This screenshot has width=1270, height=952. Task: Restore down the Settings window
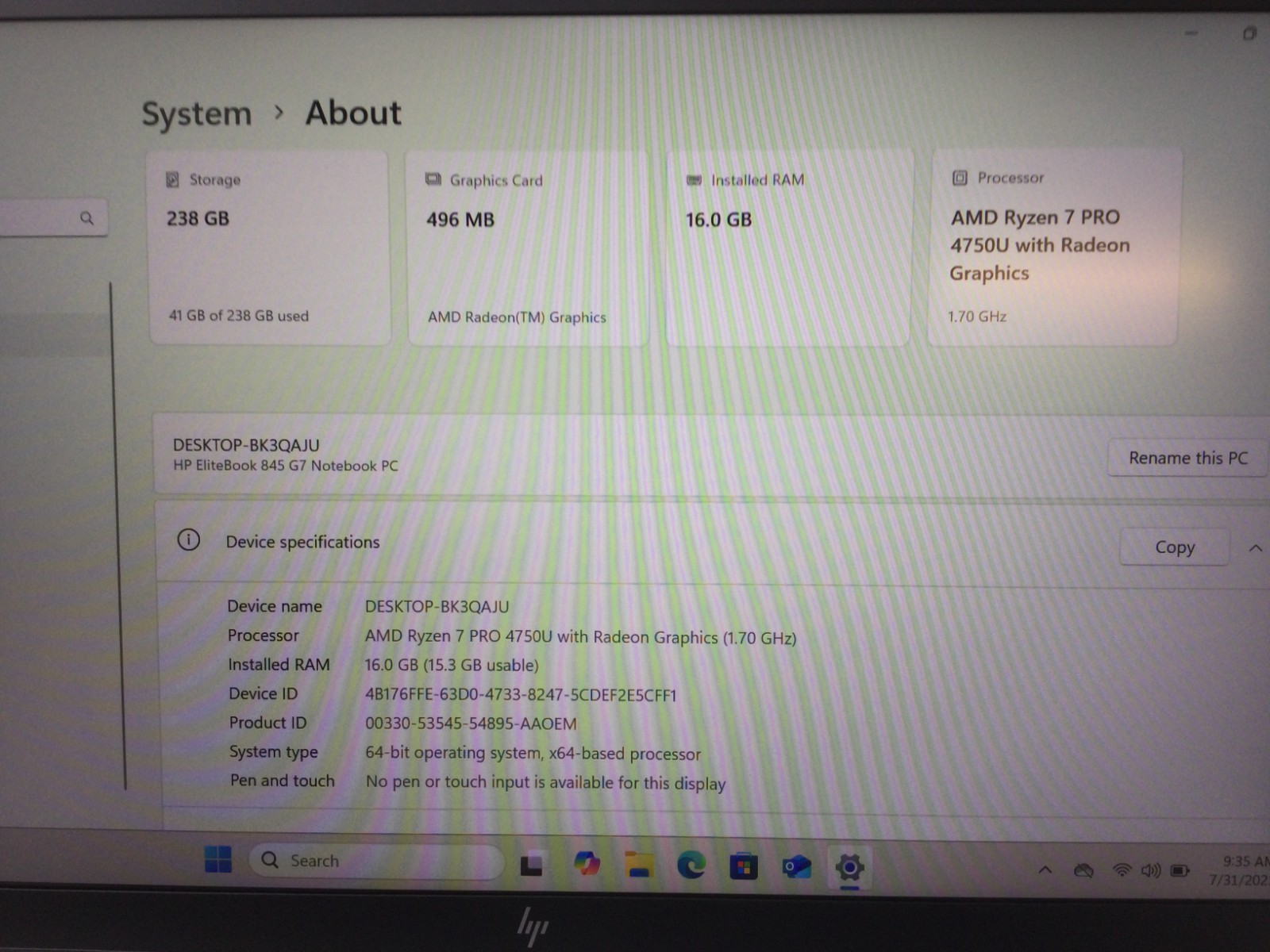click(x=1249, y=33)
